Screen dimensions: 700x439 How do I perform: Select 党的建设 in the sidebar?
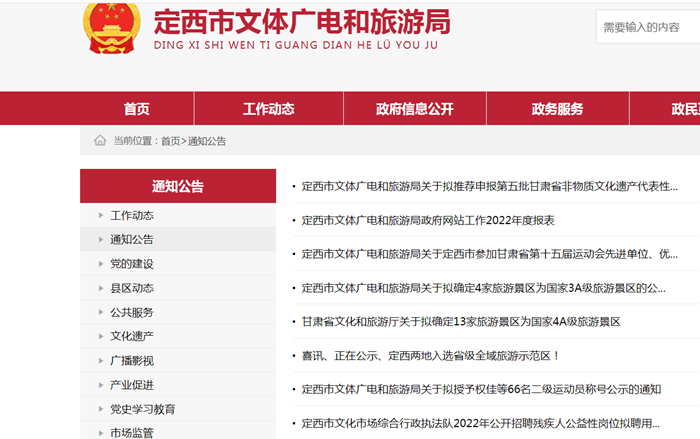point(132,264)
